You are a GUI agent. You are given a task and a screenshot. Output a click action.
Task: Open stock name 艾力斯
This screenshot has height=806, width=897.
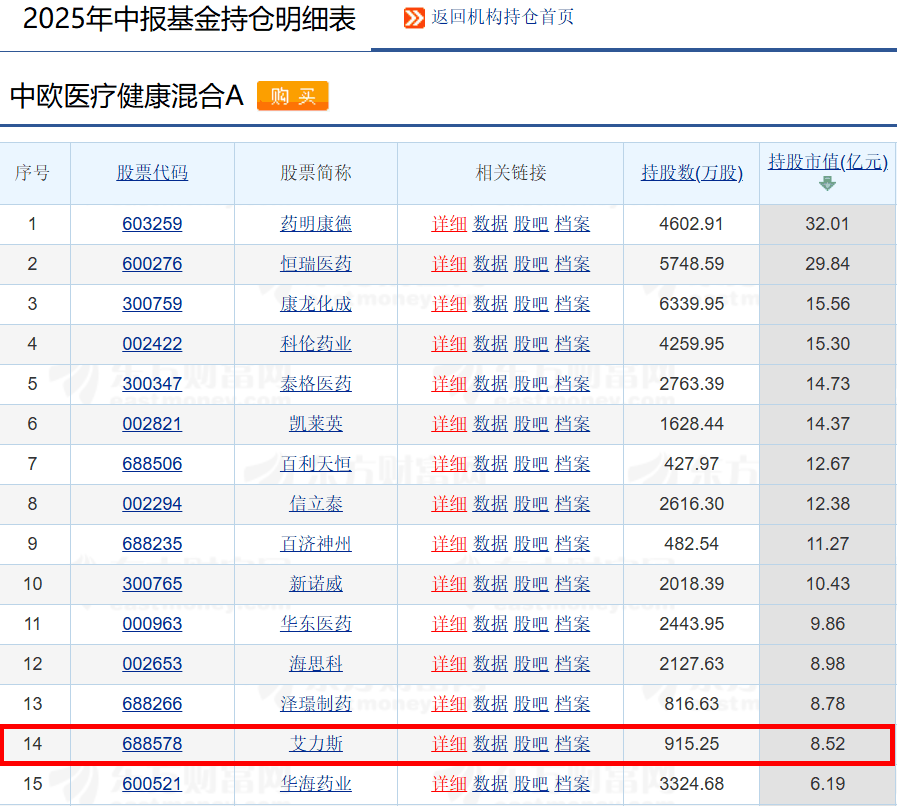click(316, 744)
